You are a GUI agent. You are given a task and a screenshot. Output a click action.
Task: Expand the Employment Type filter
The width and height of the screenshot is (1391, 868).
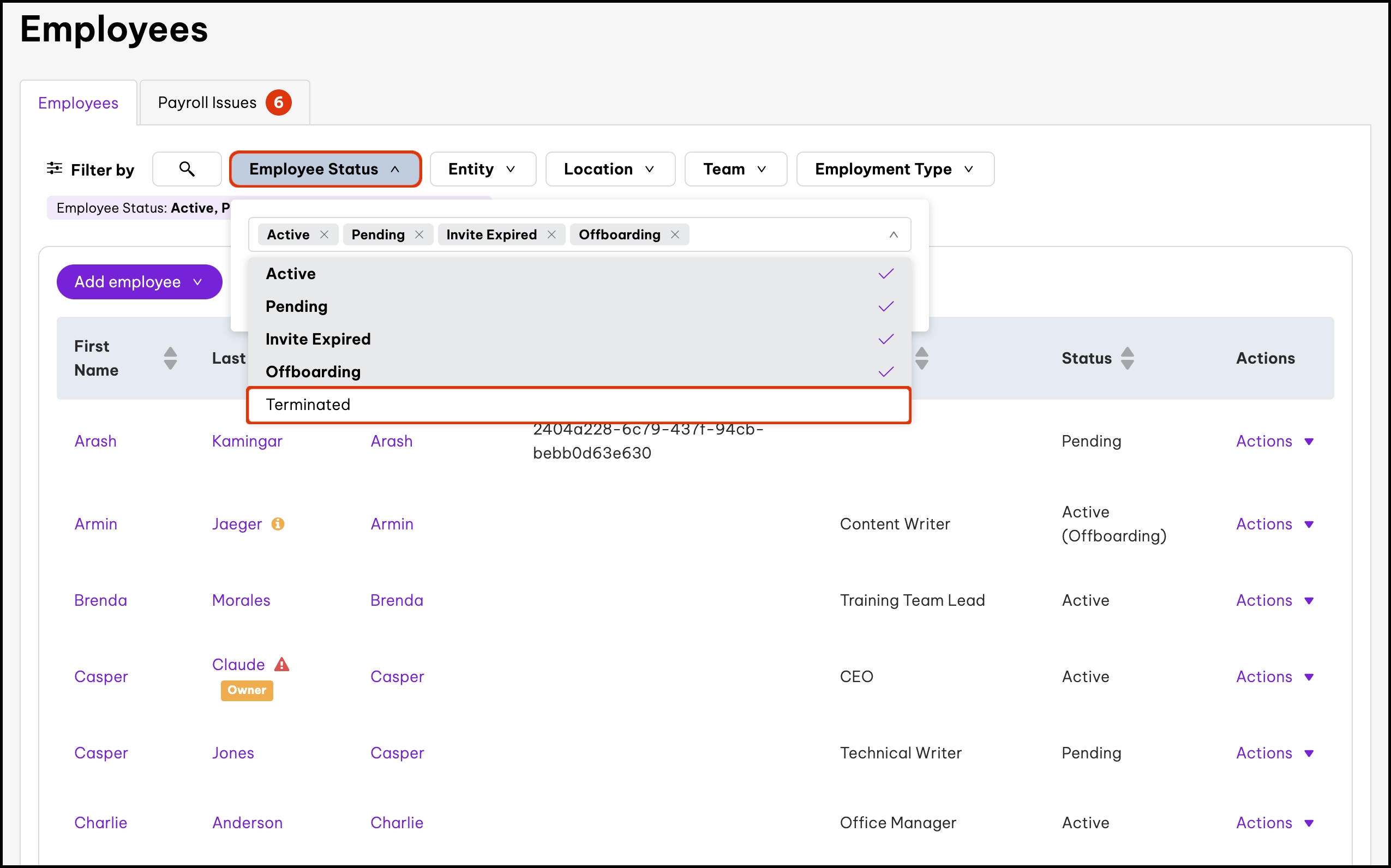pos(894,169)
